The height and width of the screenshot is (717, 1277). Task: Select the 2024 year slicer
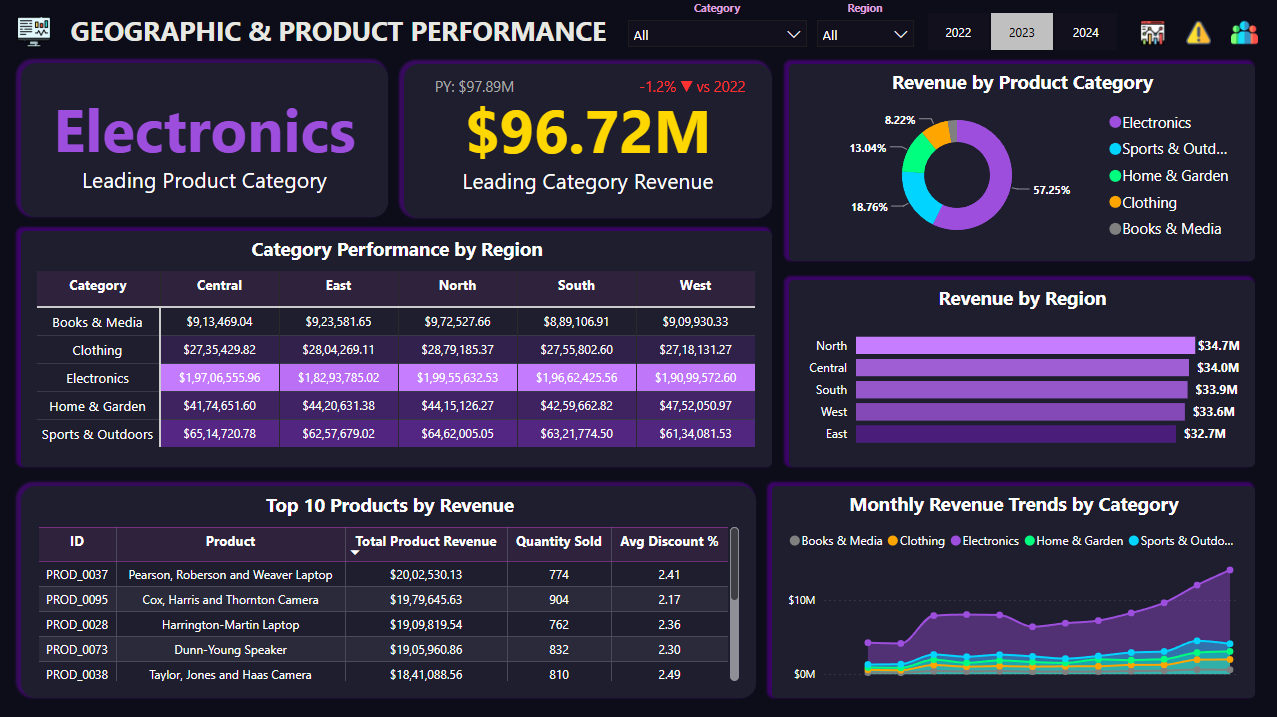tap(1085, 32)
